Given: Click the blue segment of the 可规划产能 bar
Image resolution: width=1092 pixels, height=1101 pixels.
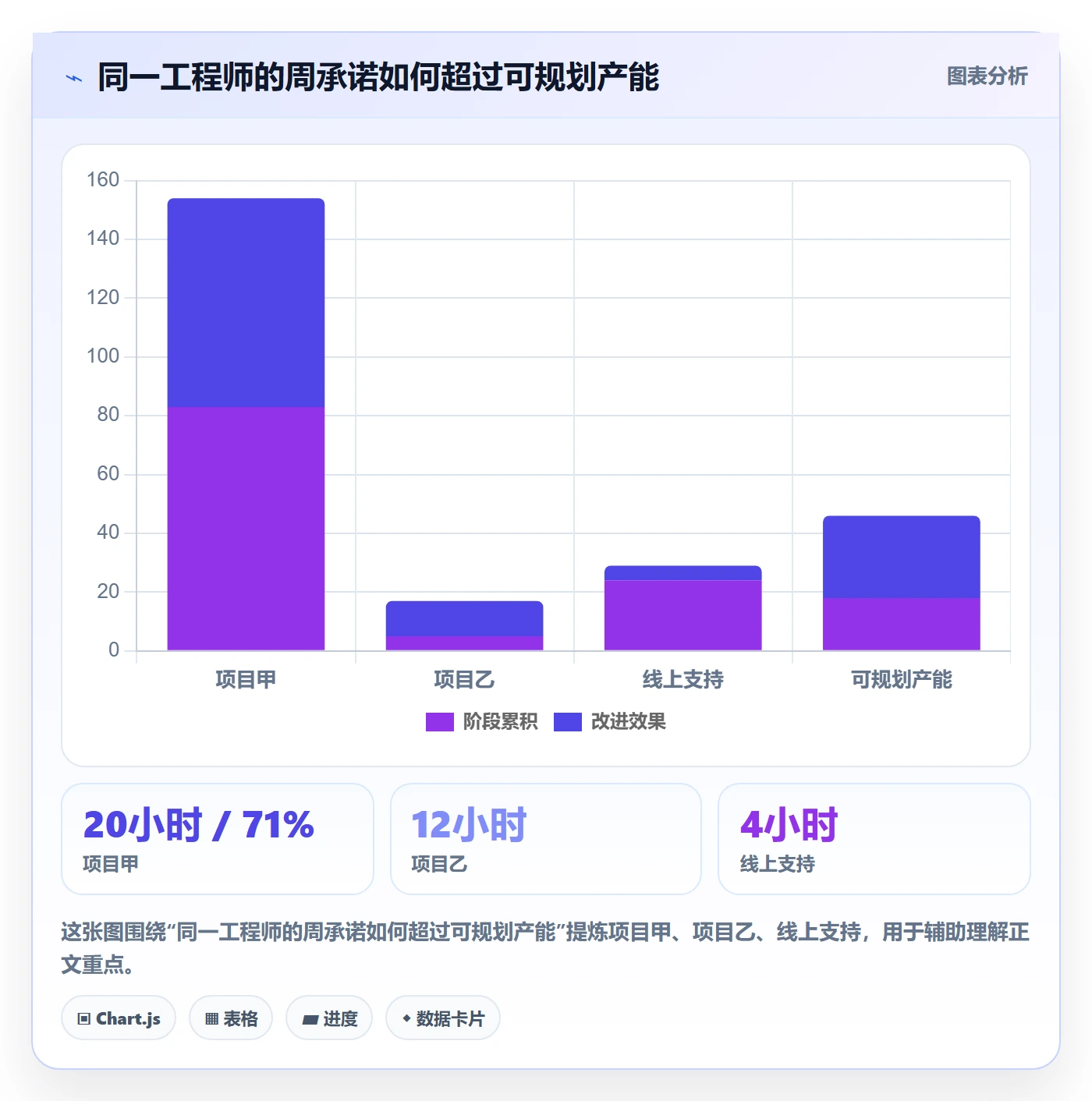Looking at the screenshot, I should point(901,557).
